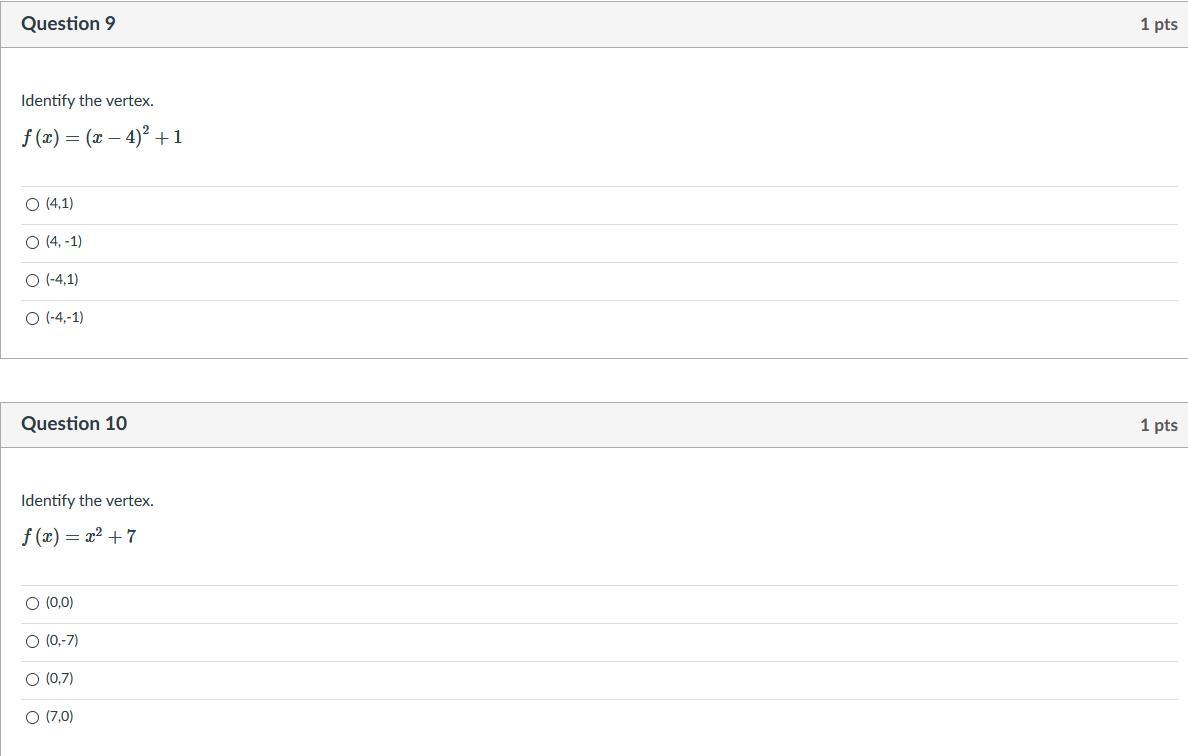The height and width of the screenshot is (756, 1188).
Task: Click the Question 9 heading
Action: (x=68, y=24)
